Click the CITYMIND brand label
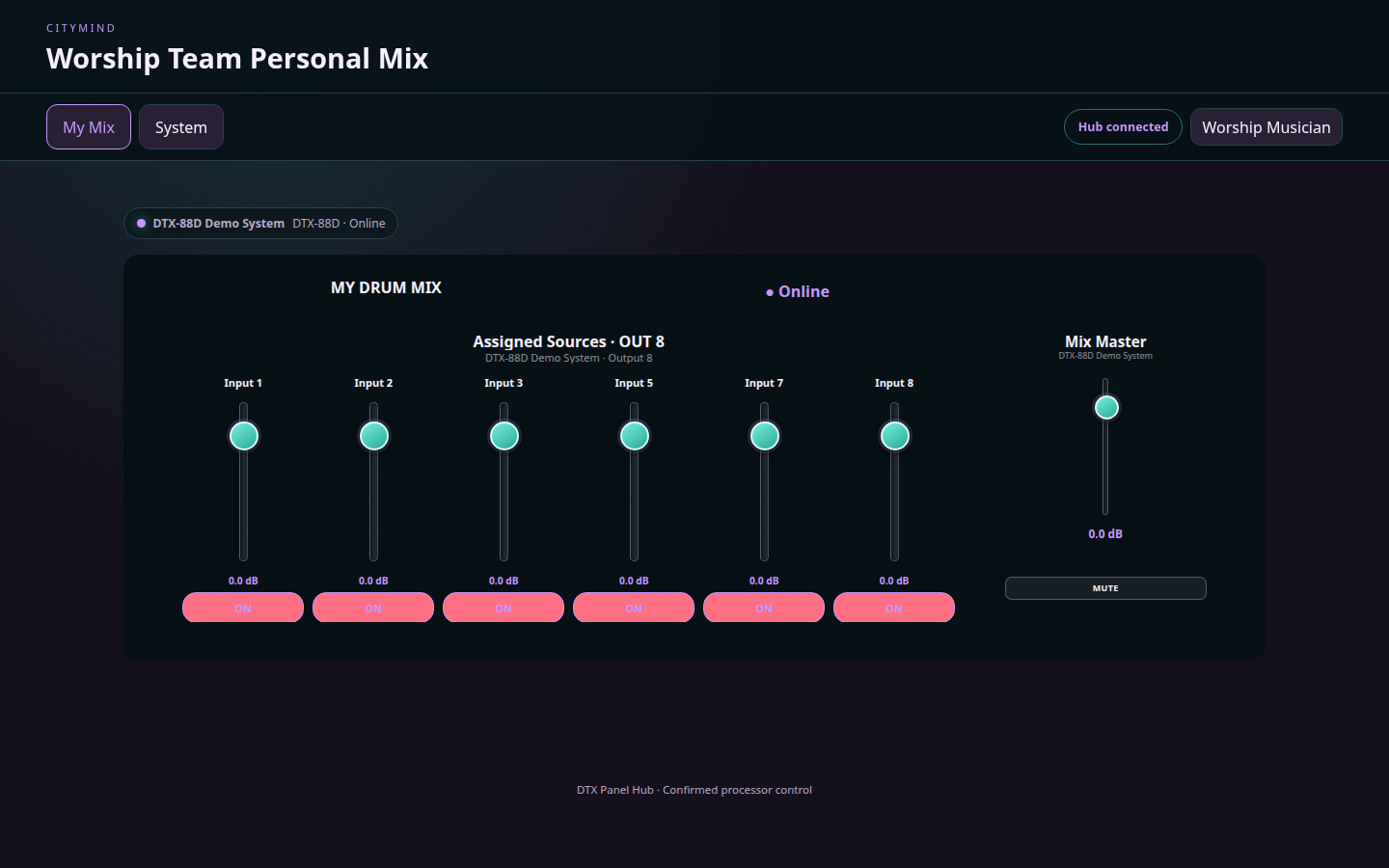Screen dimensions: 1389x868 click(x=81, y=28)
